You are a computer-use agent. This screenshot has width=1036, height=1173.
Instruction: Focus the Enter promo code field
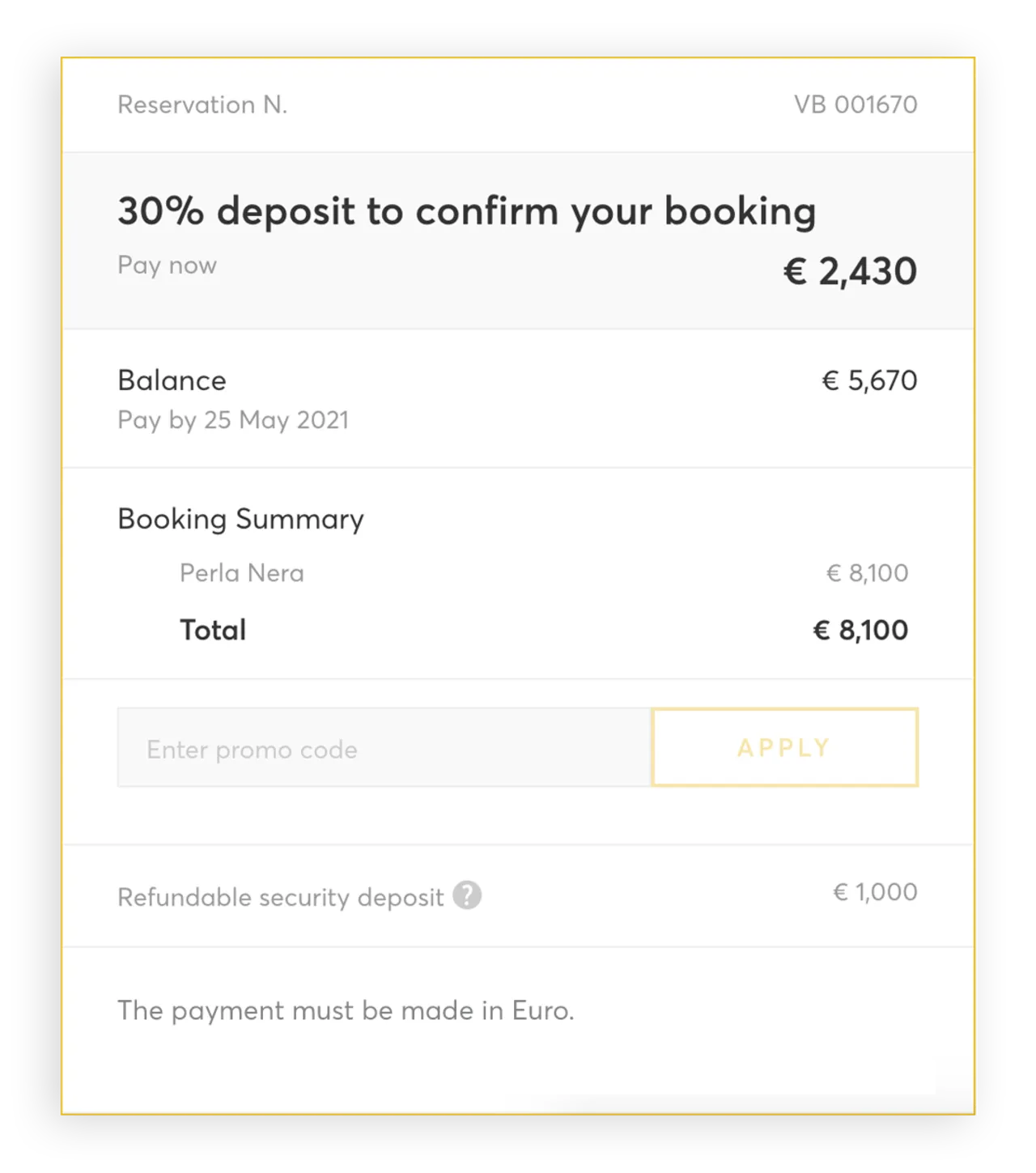[384, 749]
